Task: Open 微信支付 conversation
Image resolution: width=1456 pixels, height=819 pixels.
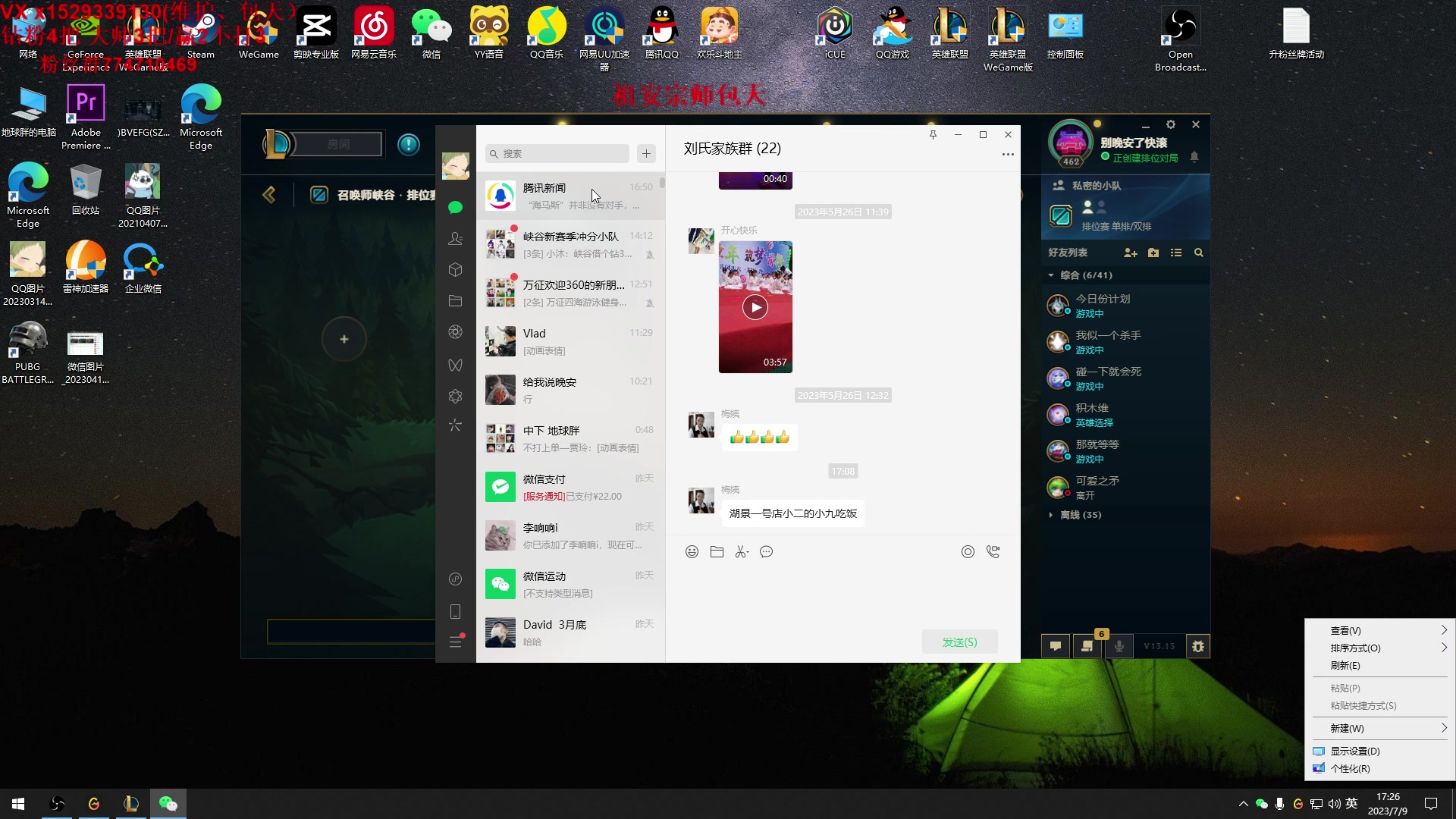Action: [x=570, y=488]
